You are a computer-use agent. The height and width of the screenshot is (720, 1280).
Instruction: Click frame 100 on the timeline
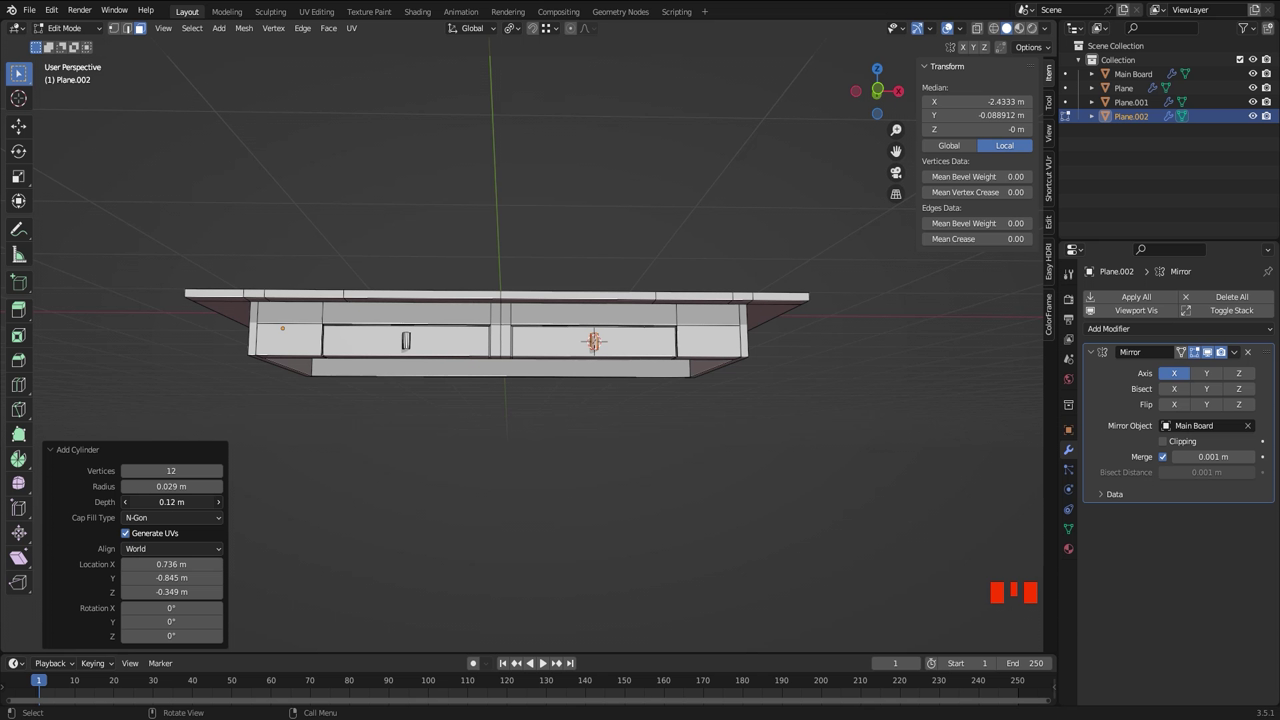(x=428, y=680)
